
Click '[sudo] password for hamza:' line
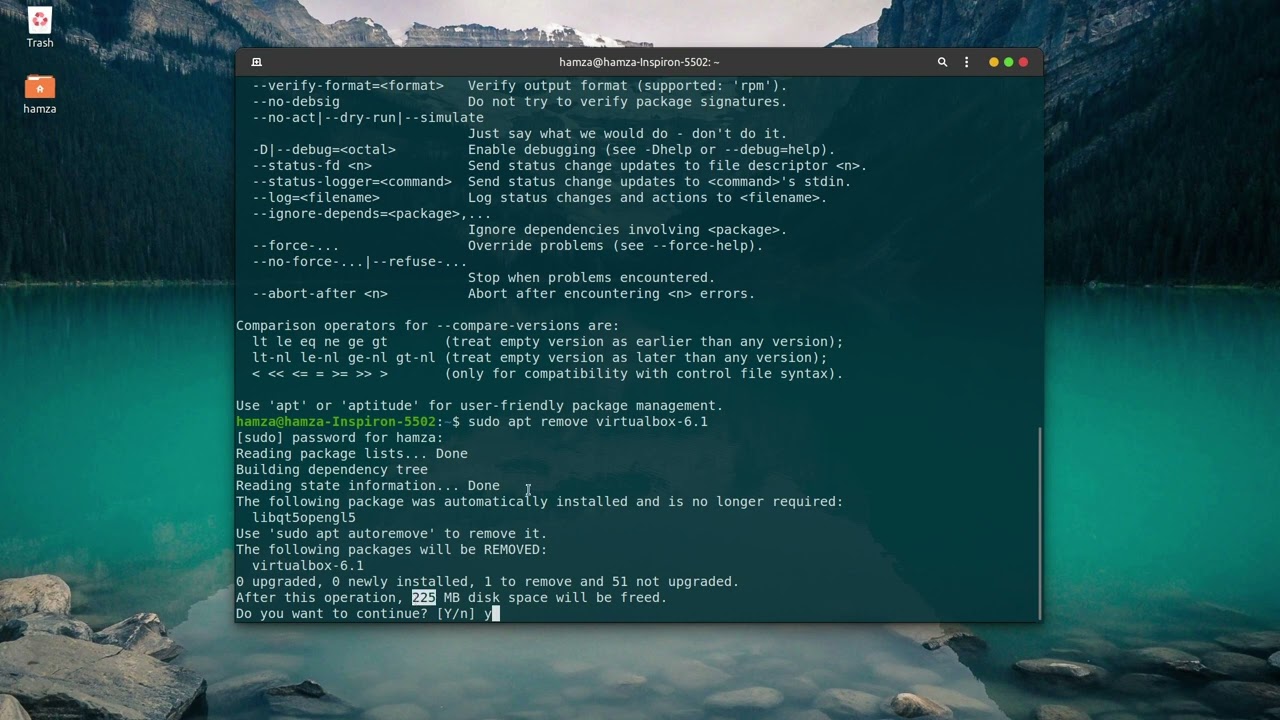[x=340, y=437]
